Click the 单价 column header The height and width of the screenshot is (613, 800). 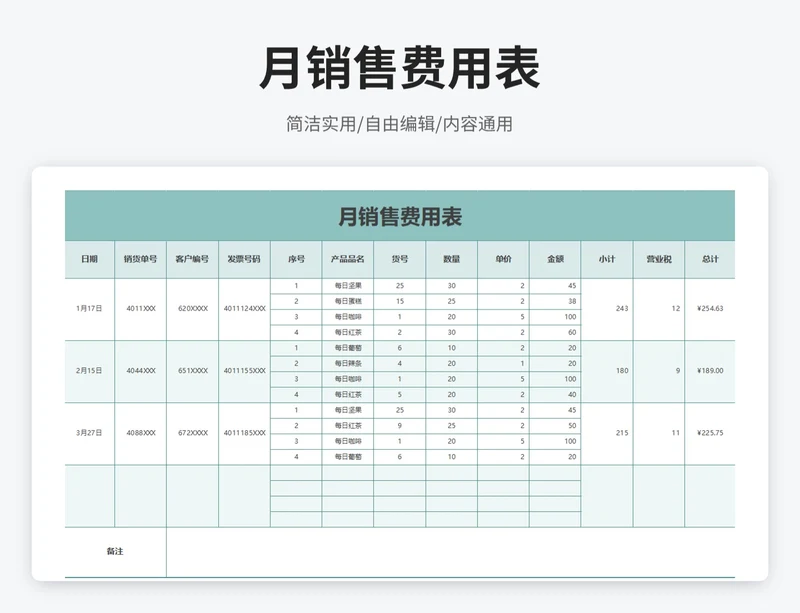(503, 259)
